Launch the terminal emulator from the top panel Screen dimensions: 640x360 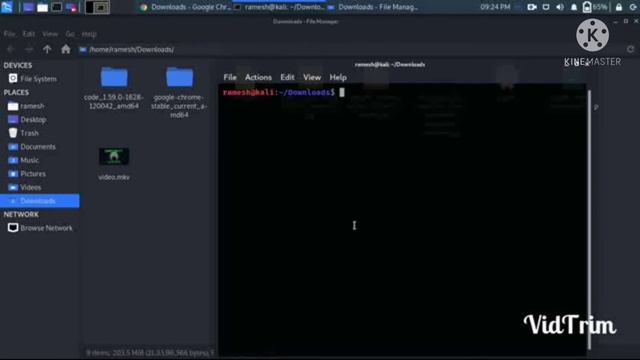[x=57, y=7]
